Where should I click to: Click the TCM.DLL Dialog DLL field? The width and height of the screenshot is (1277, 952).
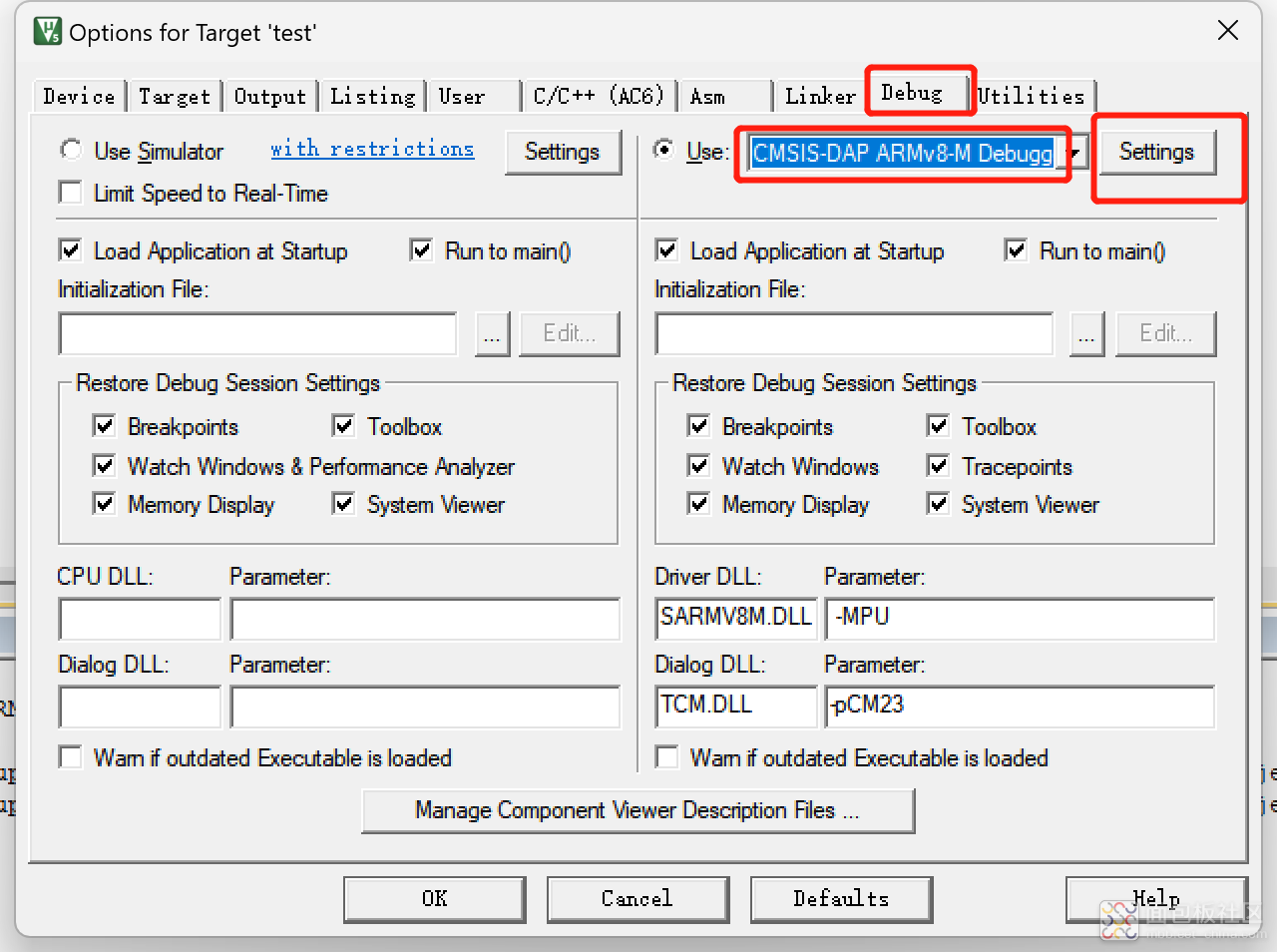736,707
